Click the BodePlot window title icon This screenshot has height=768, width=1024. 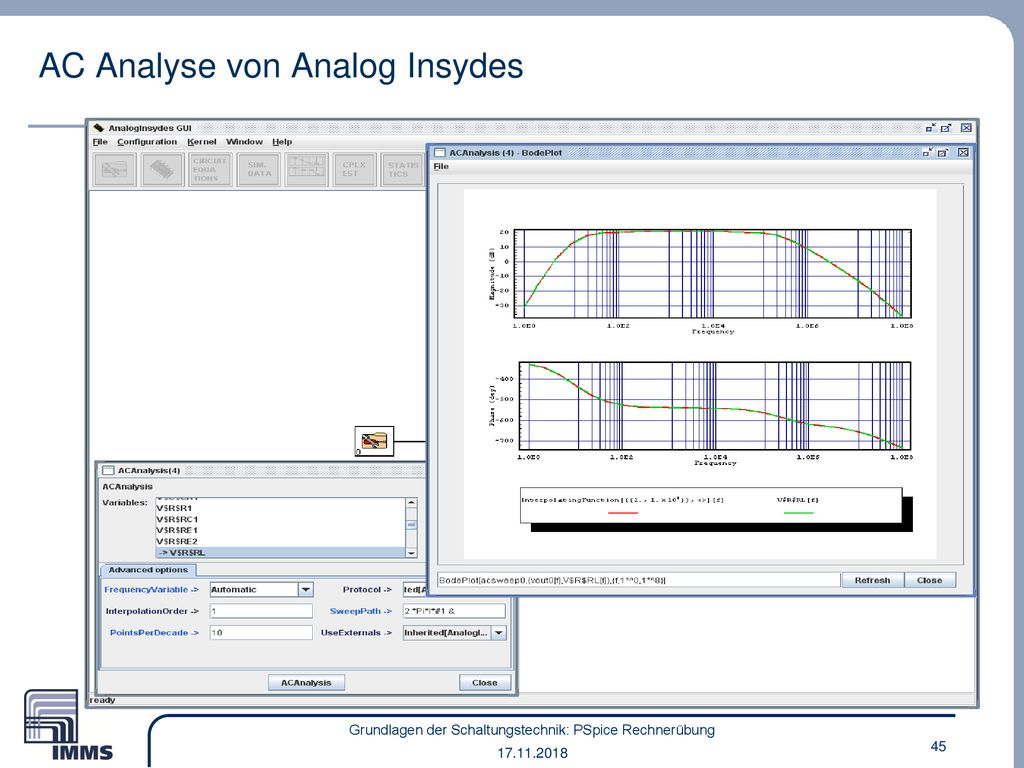coord(440,153)
